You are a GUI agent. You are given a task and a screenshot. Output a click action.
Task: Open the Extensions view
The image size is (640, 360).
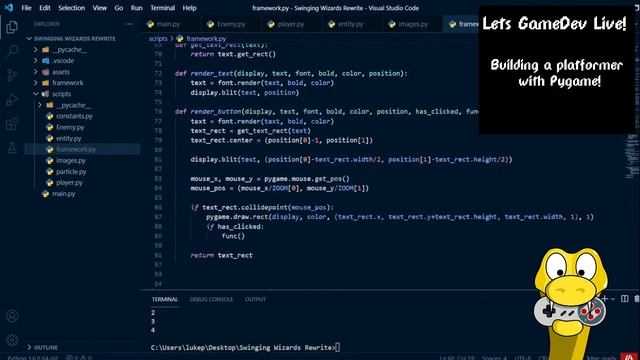(12, 123)
